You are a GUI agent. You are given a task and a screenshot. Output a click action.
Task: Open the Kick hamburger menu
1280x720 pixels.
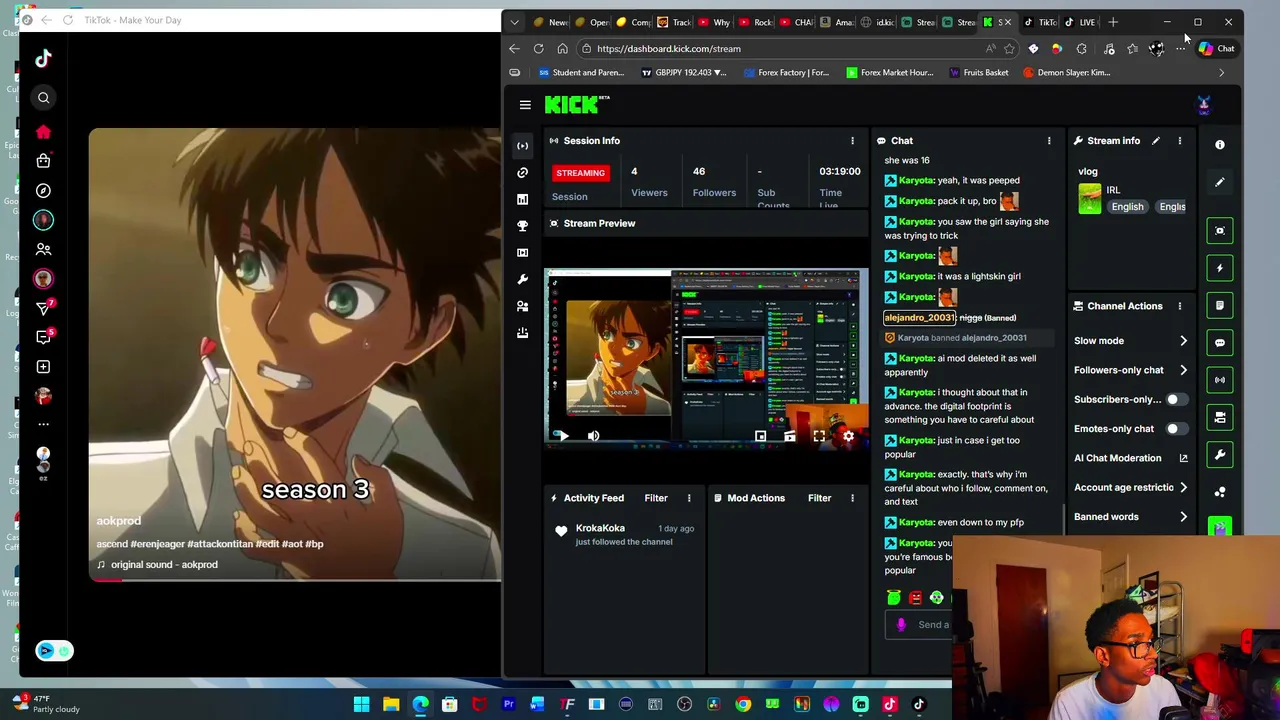[525, 104]
